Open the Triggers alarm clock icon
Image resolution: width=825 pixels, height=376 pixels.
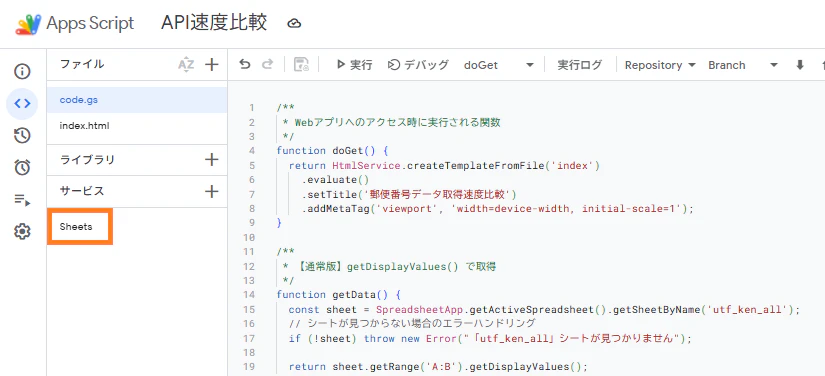(x=22, y=168)
